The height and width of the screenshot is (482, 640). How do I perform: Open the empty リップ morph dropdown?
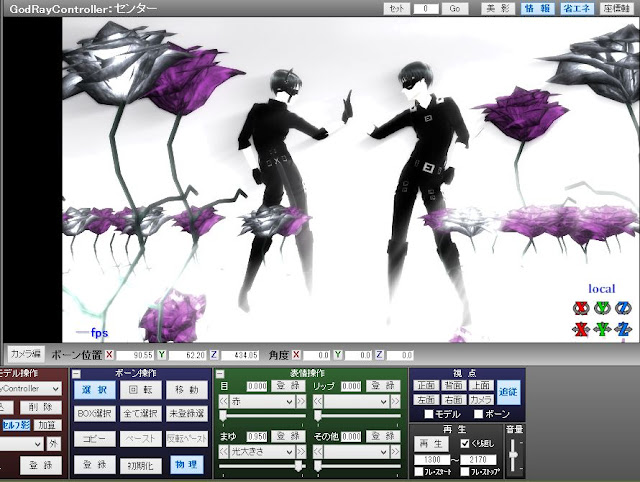356,402
